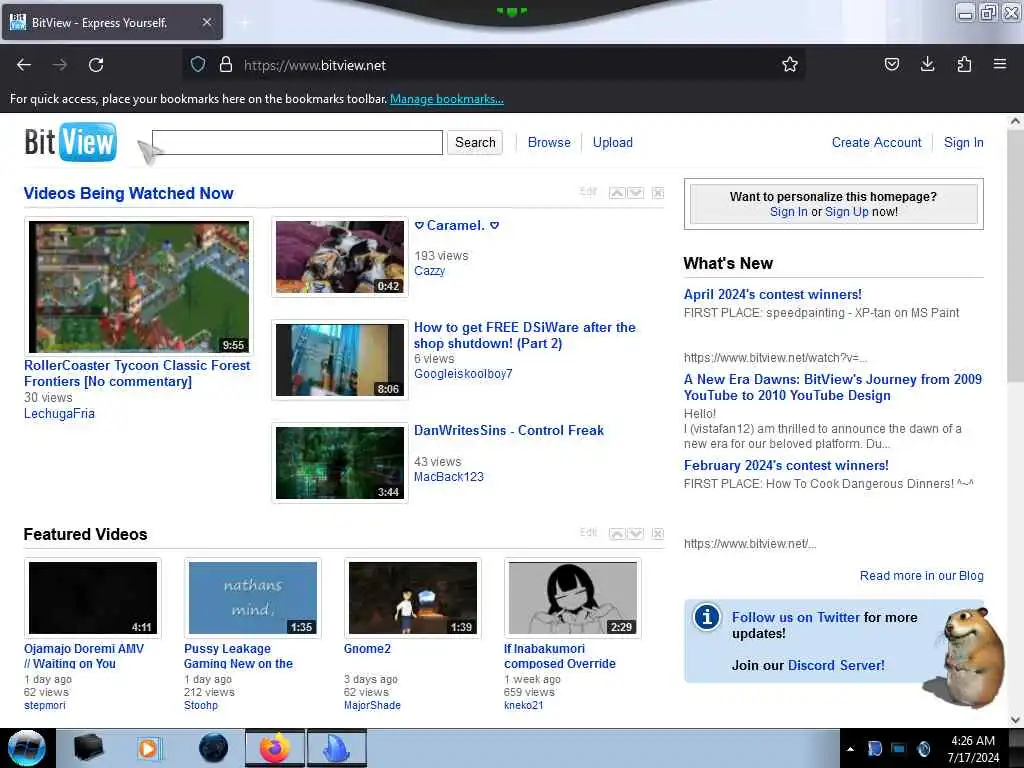Move Videos Being Watched Now module up
1024x768 pixels.
(616, 193)
